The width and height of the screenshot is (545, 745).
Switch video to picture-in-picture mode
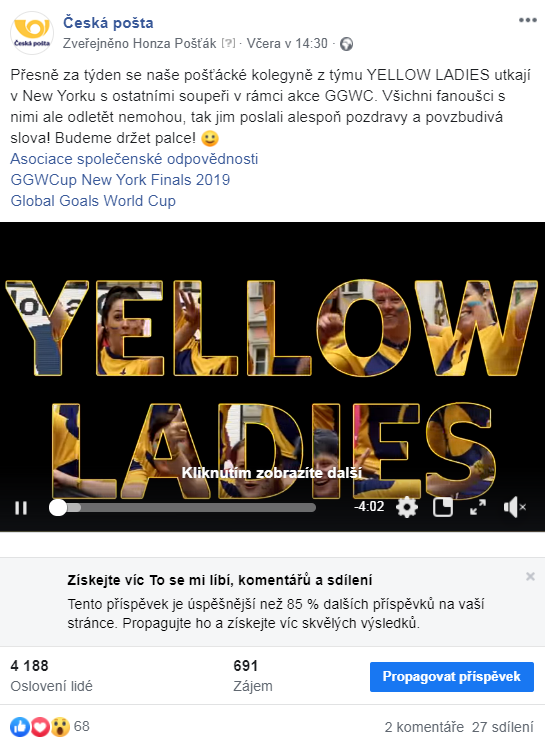[x=443, y=507]
